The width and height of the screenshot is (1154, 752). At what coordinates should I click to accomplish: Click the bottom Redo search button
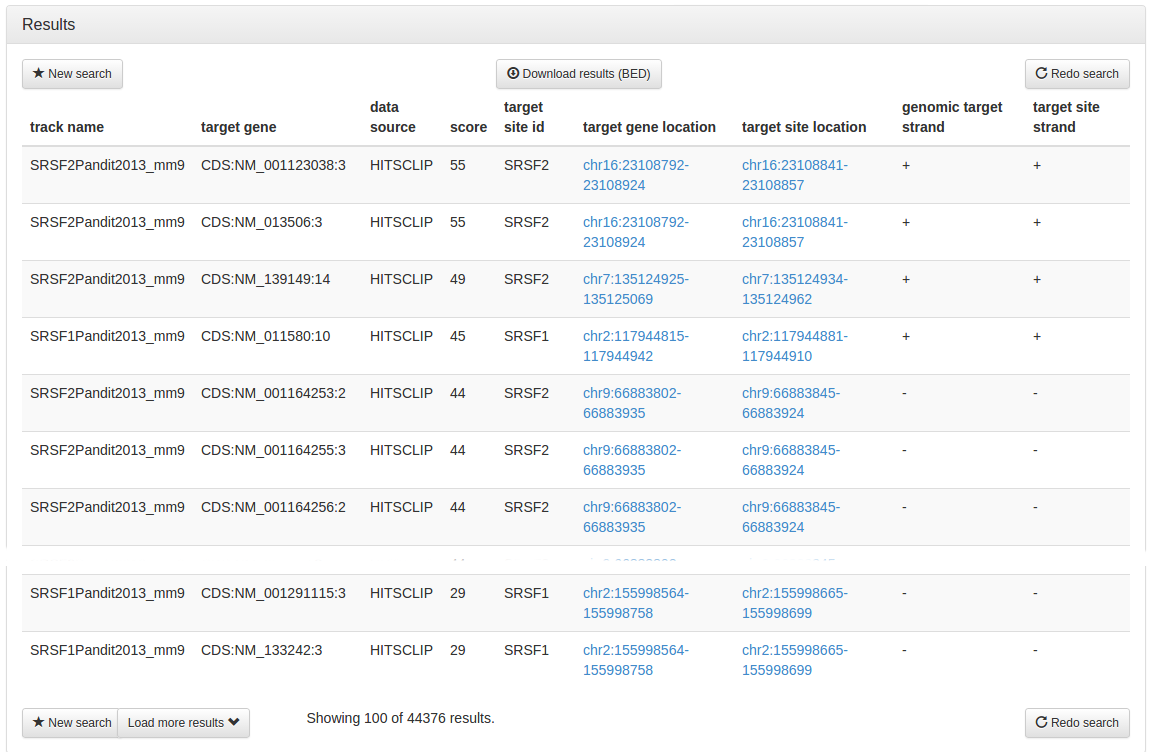click(x=1077, y=723)
